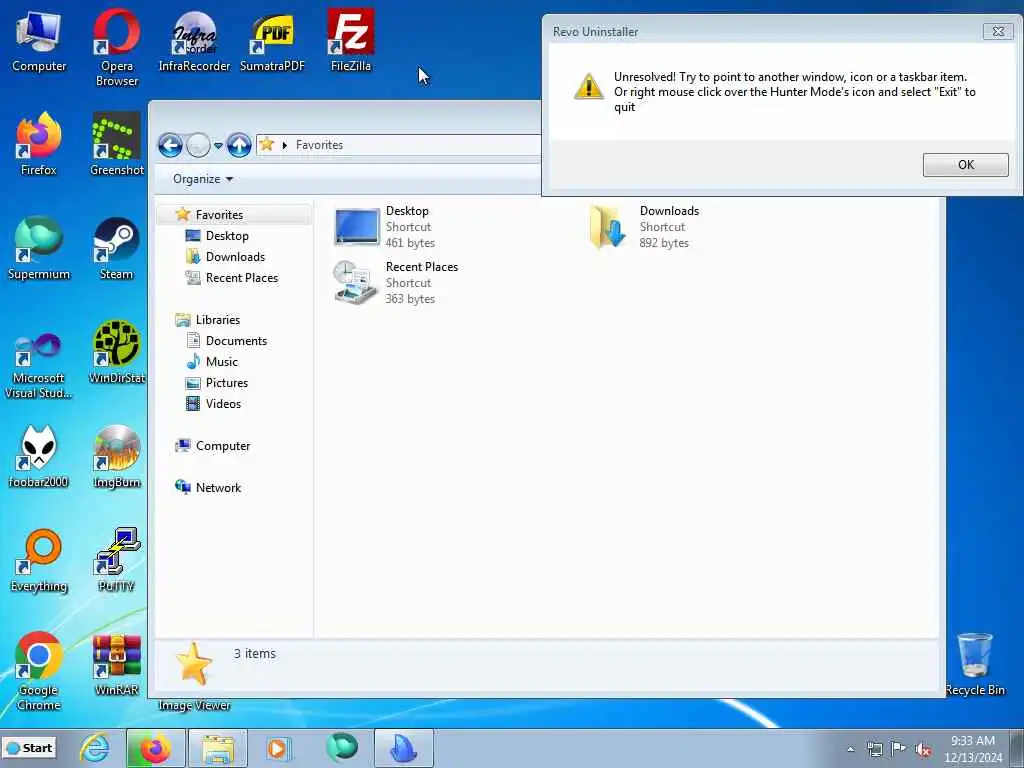
Task: Open the Videos library
Action: [x=223, y=404]
